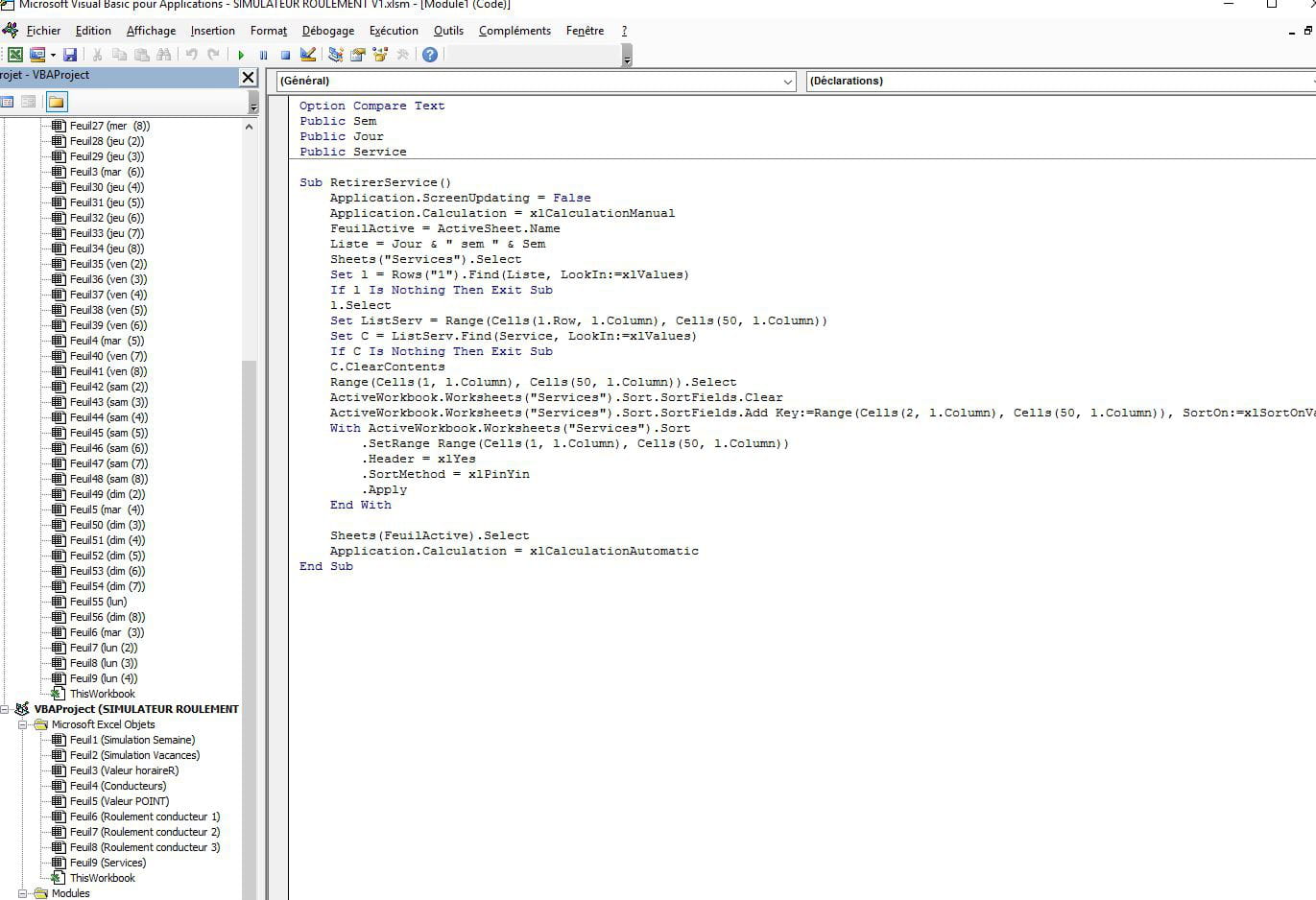Select Feuil6 (Roulement conducteur 1)

pyautogui.click(x=145, y=817)
